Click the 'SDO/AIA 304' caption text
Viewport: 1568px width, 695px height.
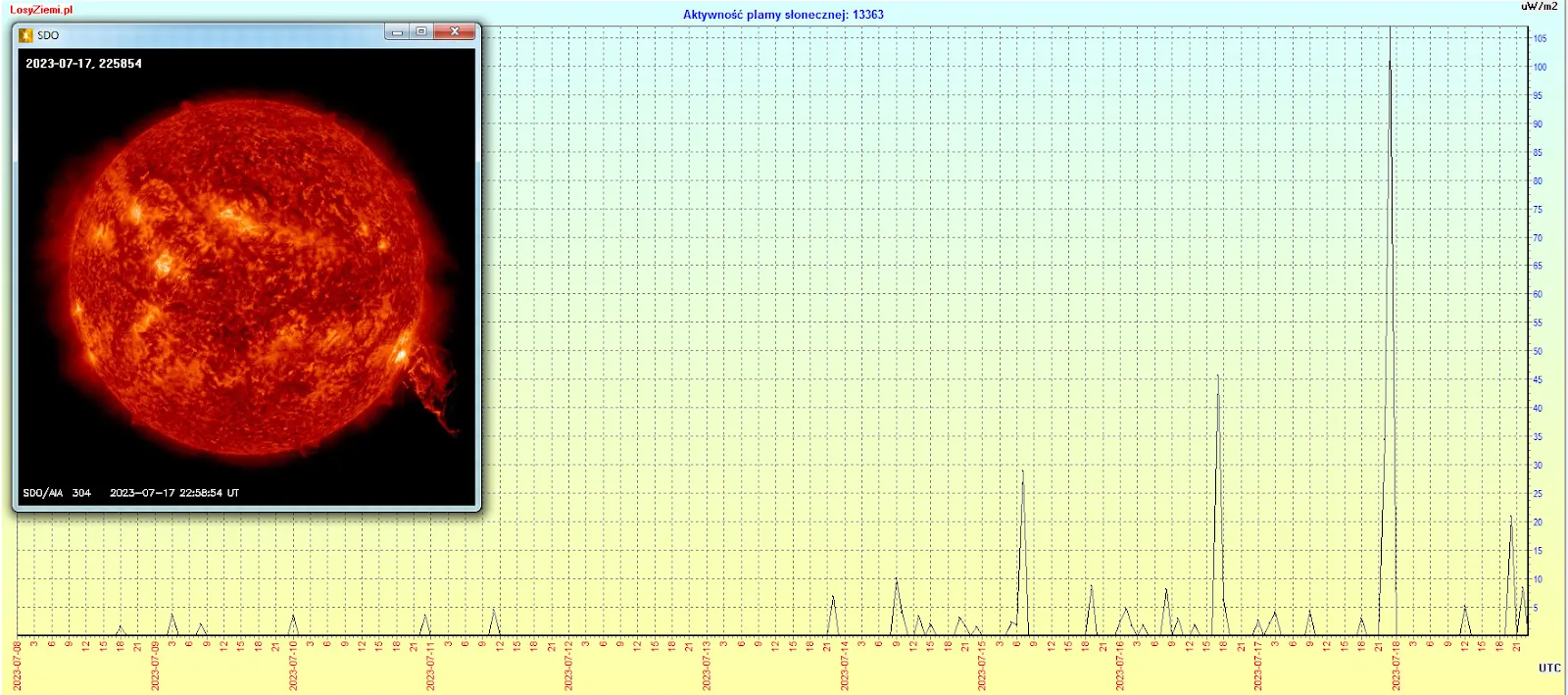click(57, 493)
